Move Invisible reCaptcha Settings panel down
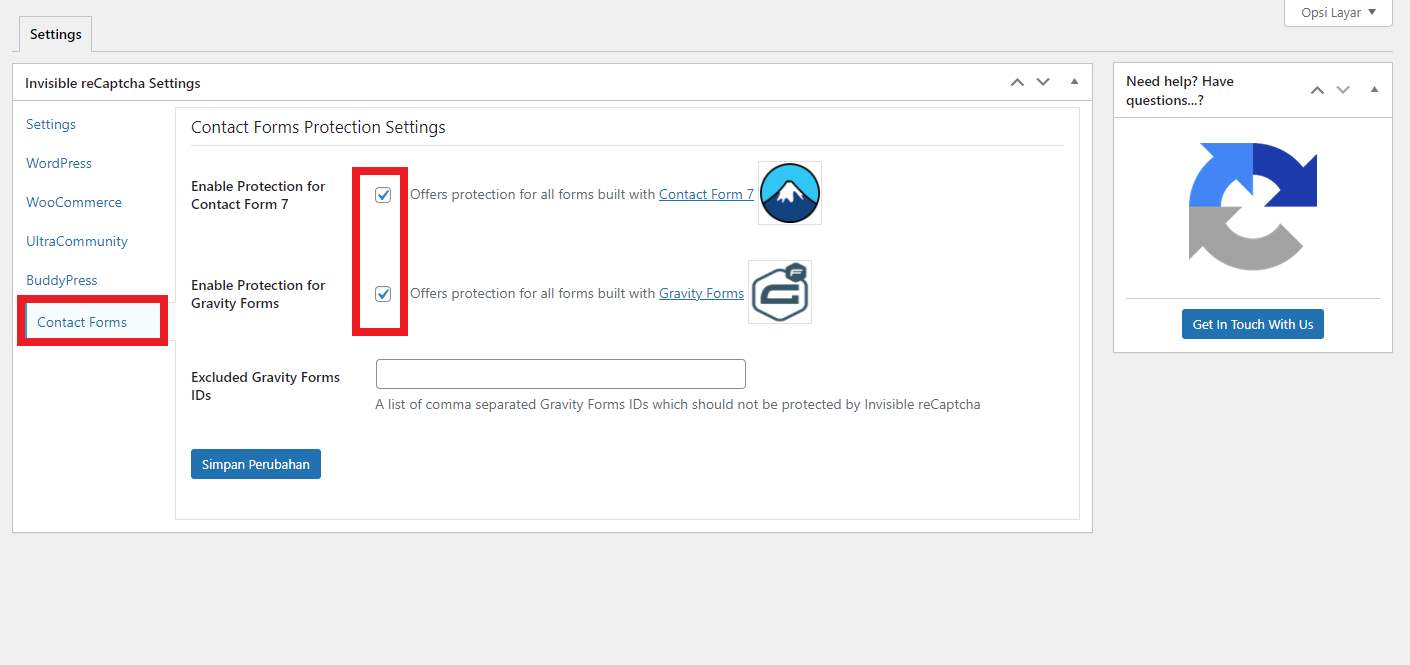The width and height of the screenshot is (1410, 665). point(1043,82)
